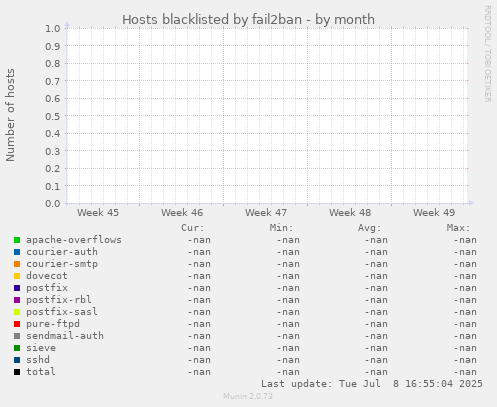Click the Min value for dovecot
This screenshot has width=497, height=407.
click(x=288, y=276)
